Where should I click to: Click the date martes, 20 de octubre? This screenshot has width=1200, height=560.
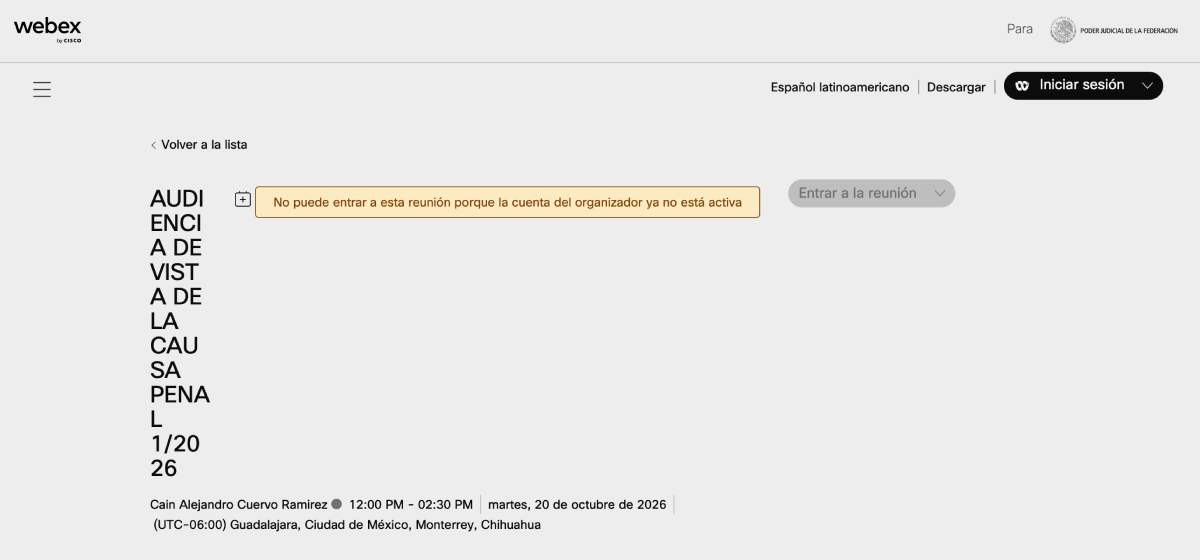tap(577, 504)
